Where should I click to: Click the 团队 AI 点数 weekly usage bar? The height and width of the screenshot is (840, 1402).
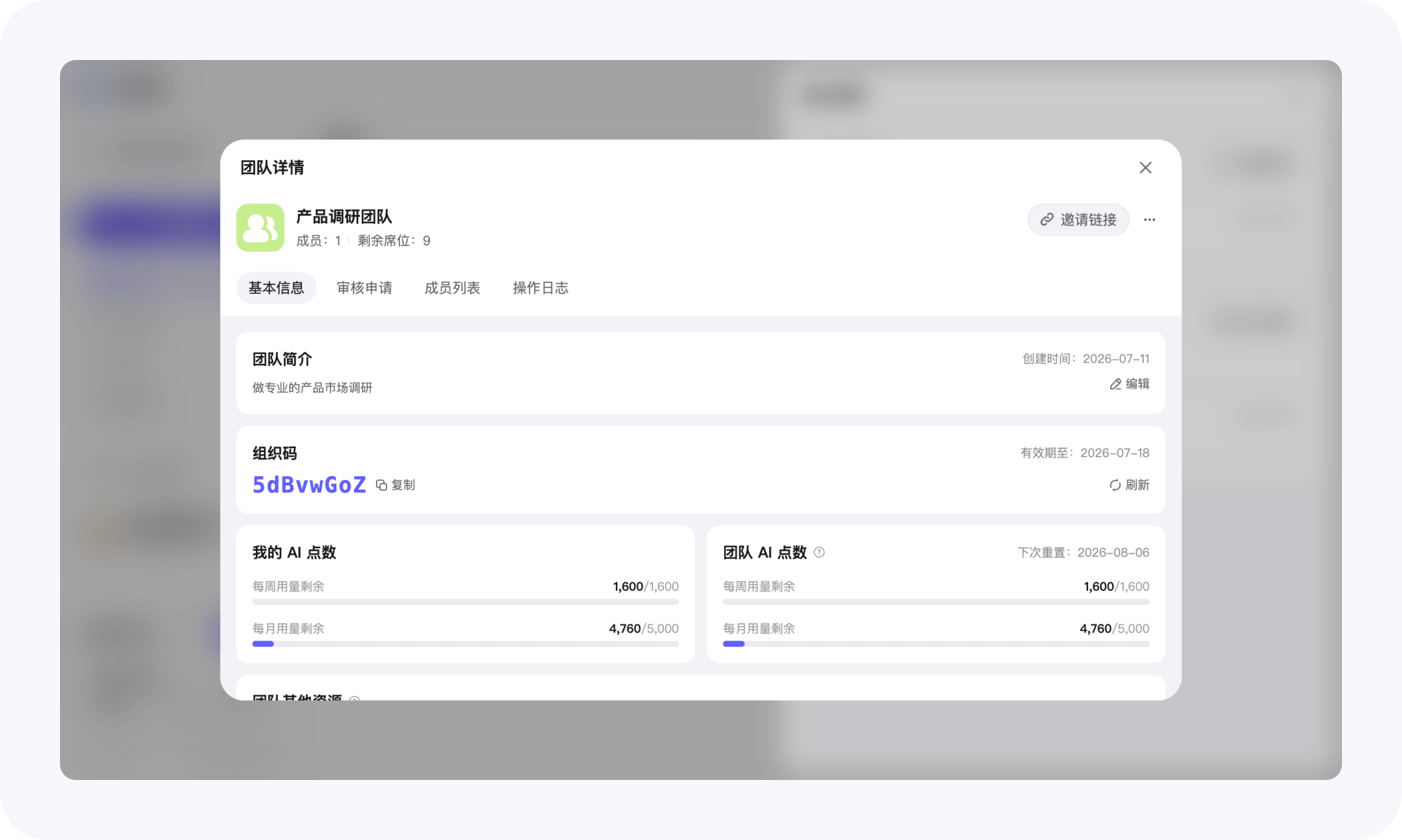[936, 602]
